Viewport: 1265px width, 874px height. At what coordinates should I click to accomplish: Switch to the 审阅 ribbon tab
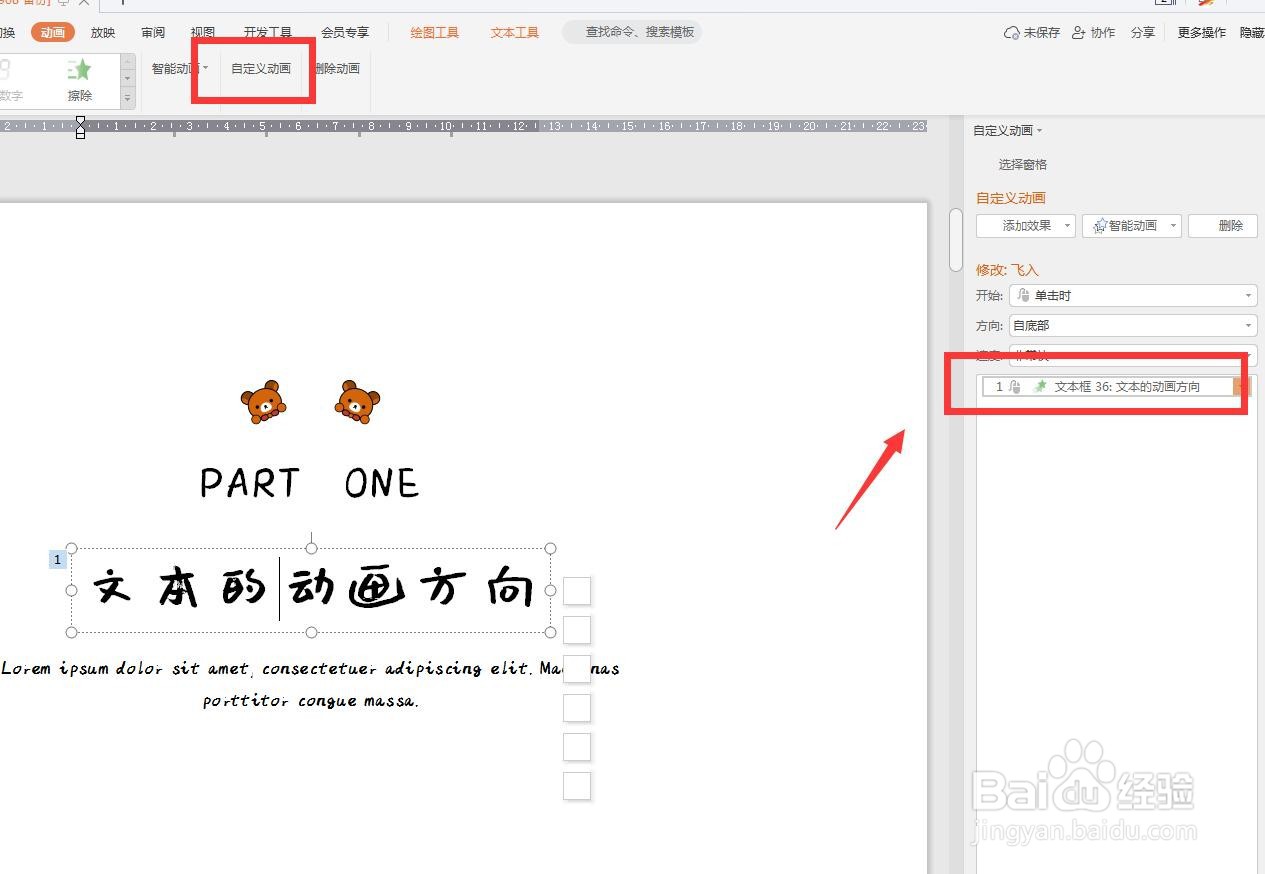(153, 32)
